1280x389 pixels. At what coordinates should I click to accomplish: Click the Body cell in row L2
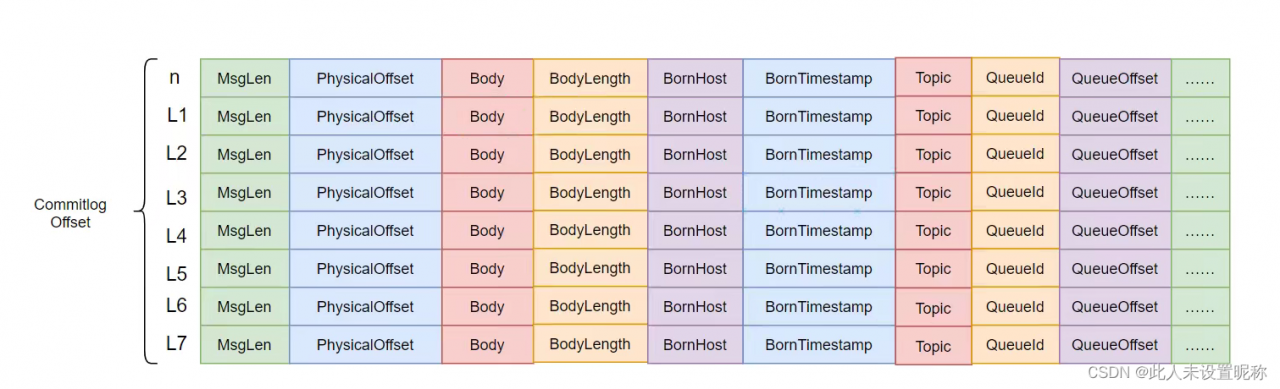(x=487, y=154)
